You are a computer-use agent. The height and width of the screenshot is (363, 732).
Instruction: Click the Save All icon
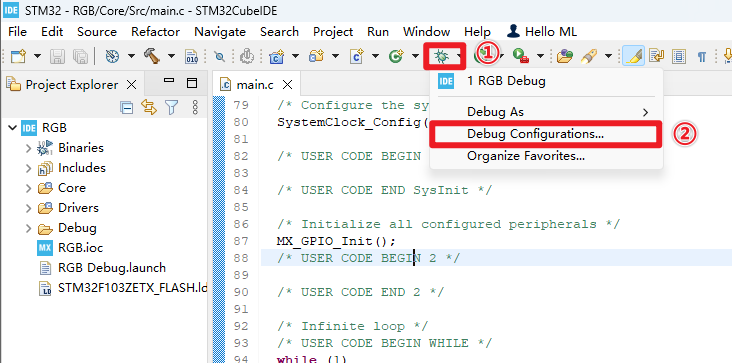80,56
